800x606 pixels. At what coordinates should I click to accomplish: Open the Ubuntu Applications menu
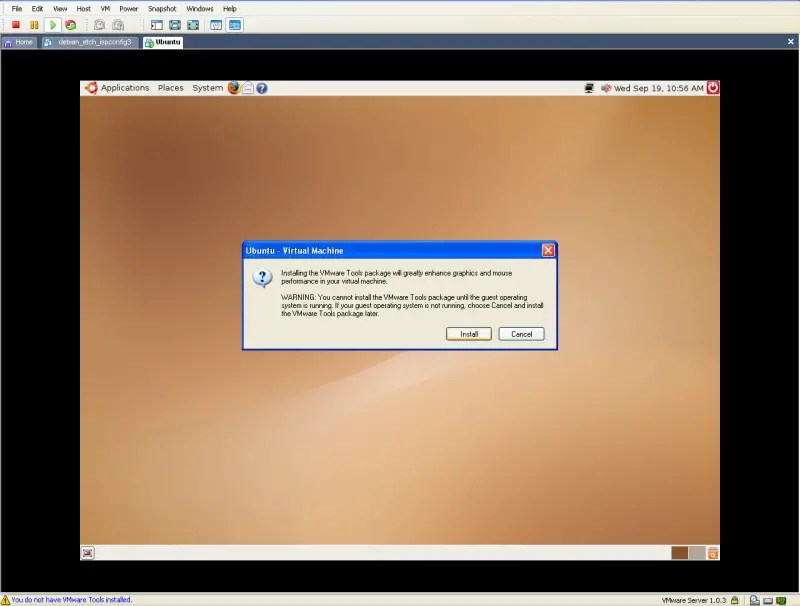[x=125, y=88]
